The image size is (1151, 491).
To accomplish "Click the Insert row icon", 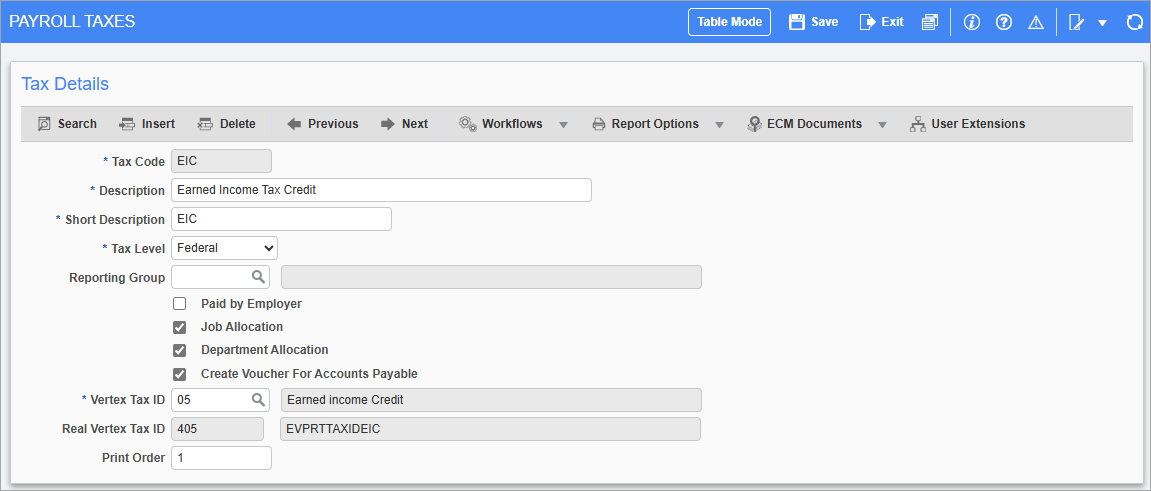I will tap(127, 124).
